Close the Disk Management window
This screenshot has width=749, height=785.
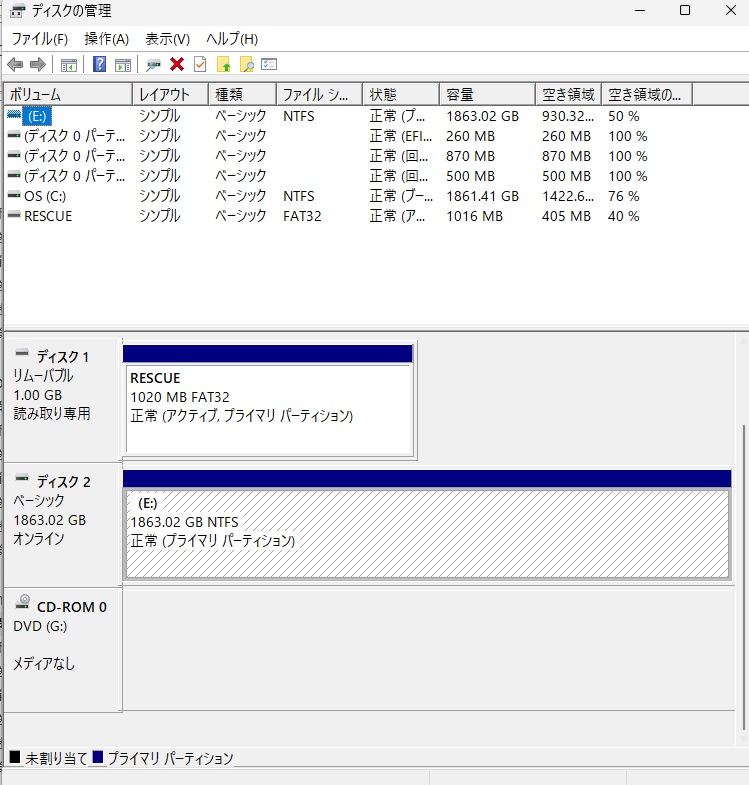click(730, 11)
